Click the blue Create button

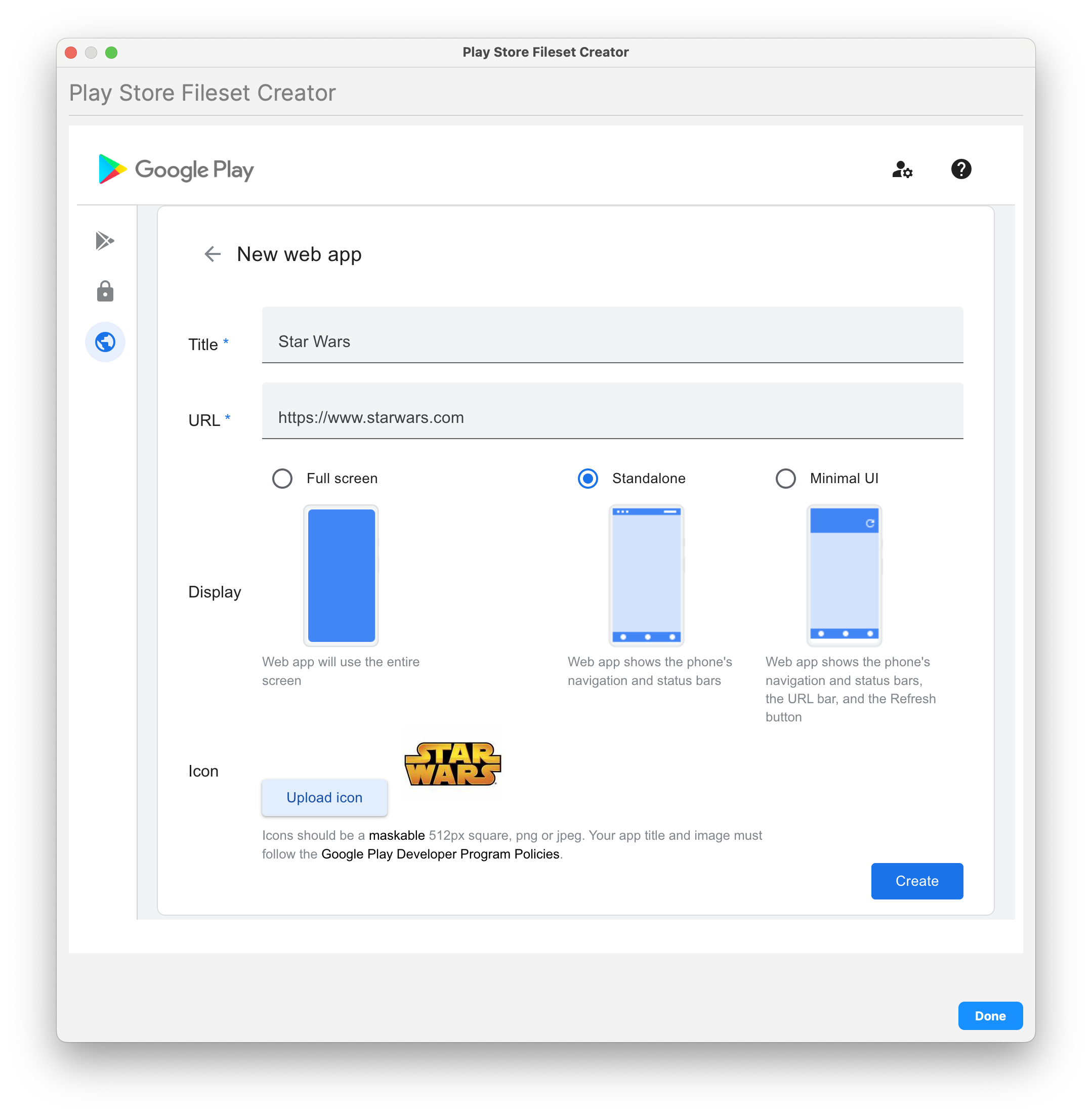(x=917, y=881)
